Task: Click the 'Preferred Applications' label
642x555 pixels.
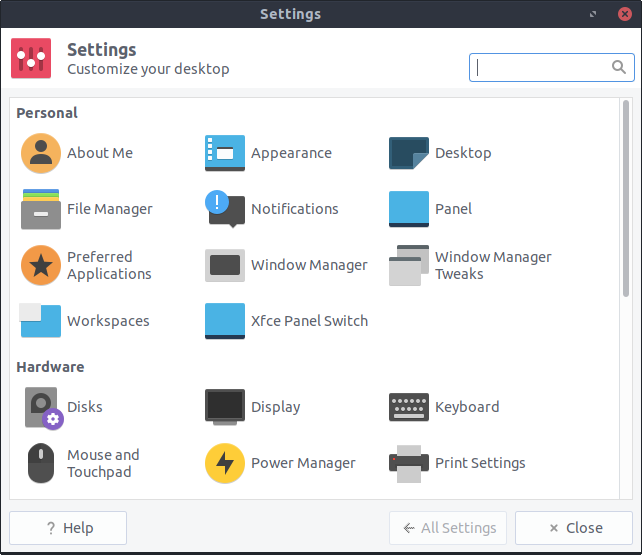Action: [x=109, y=265]
